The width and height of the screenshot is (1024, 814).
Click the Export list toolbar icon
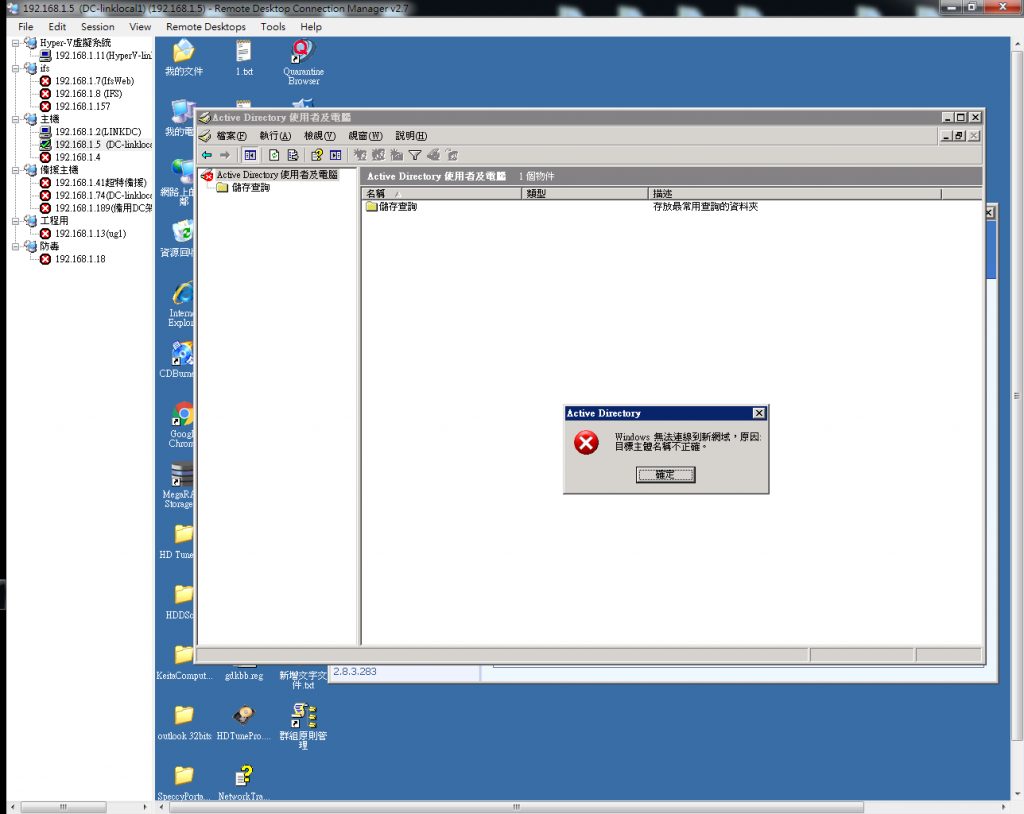pyautogui.click(x=293, y=155)
